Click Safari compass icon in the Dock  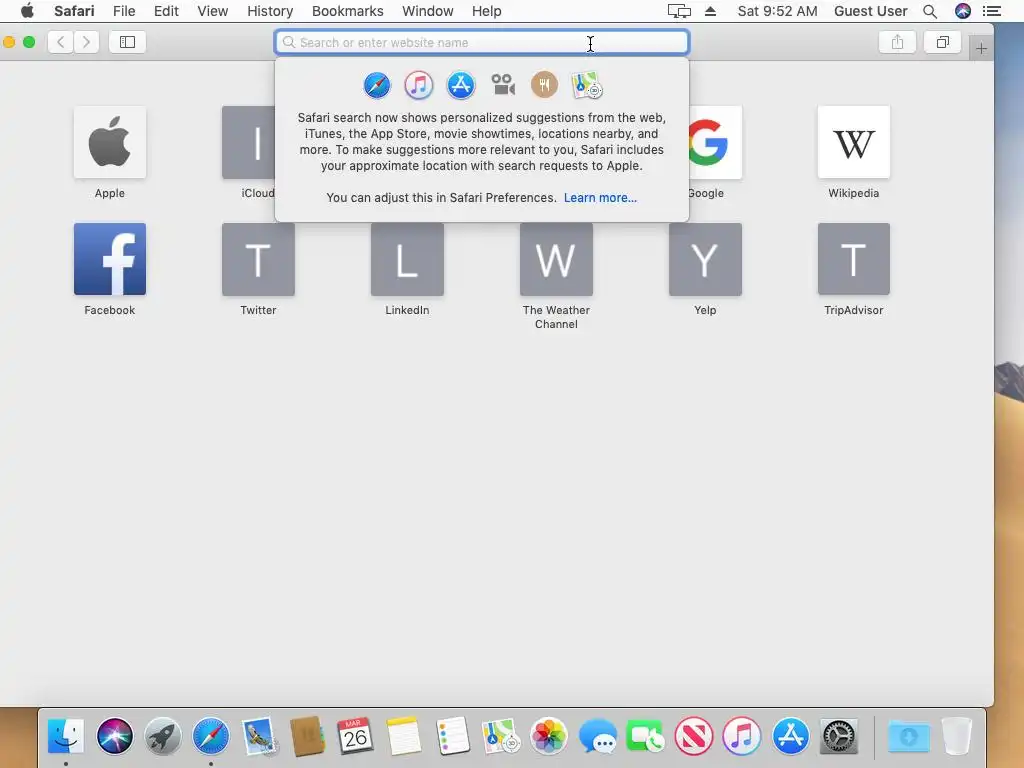point(211,735)
